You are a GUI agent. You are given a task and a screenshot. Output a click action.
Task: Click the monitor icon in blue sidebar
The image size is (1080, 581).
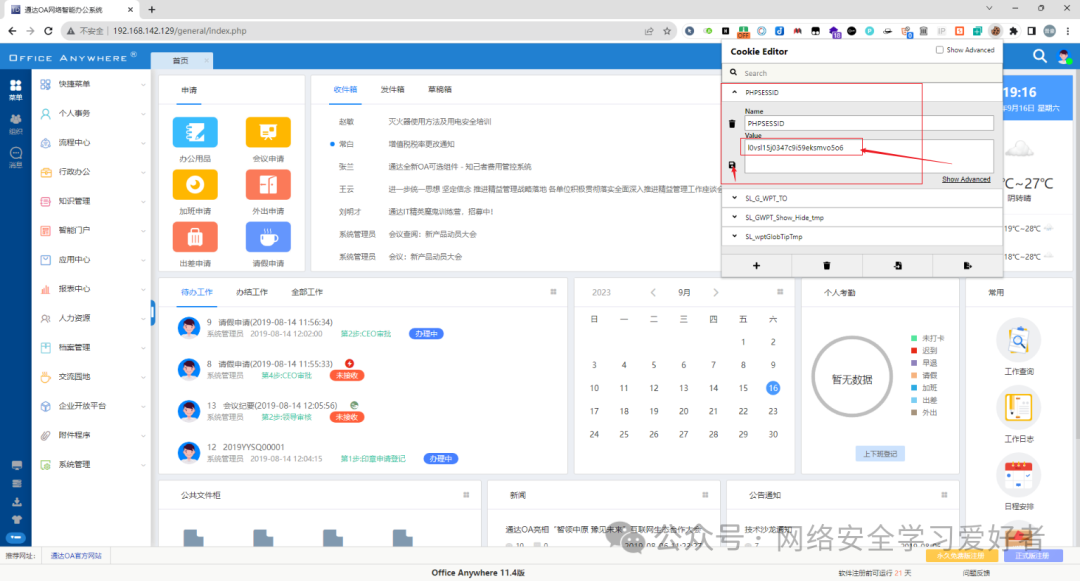click(17, 465)
